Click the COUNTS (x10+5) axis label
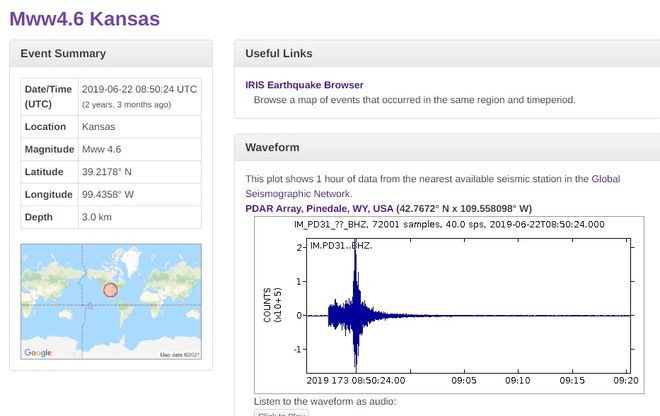This screenshot has width=660, height=416. click(272, 305)
